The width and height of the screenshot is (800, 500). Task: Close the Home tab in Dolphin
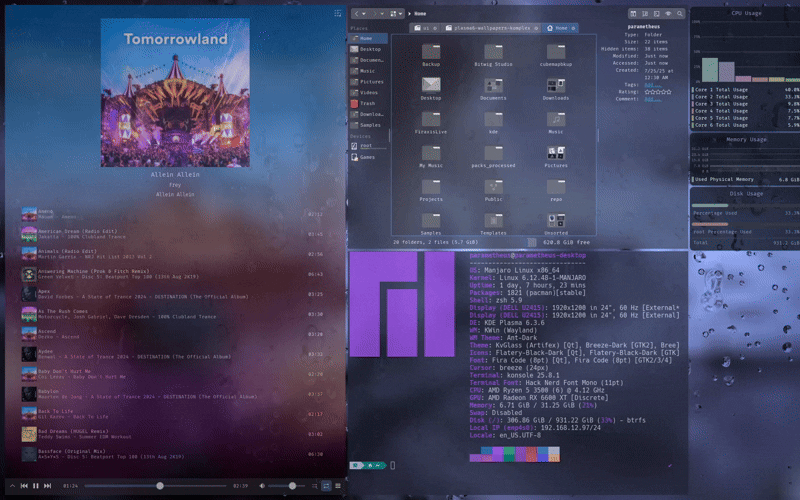pos(573,28)
